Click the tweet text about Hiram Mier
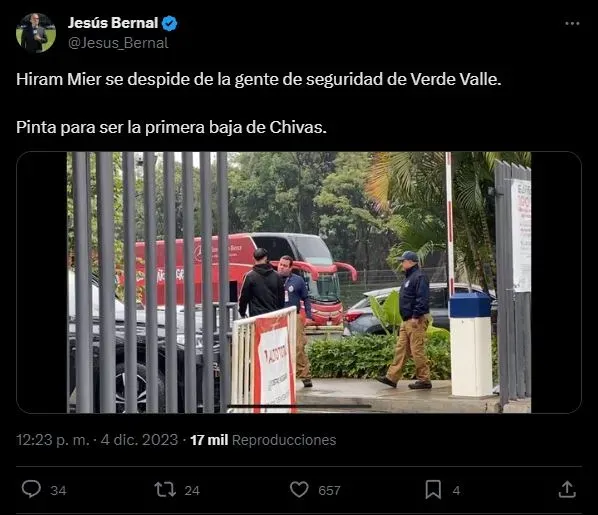Image resolution: width=598 pixels, height=515 pixels. point(259,103)
